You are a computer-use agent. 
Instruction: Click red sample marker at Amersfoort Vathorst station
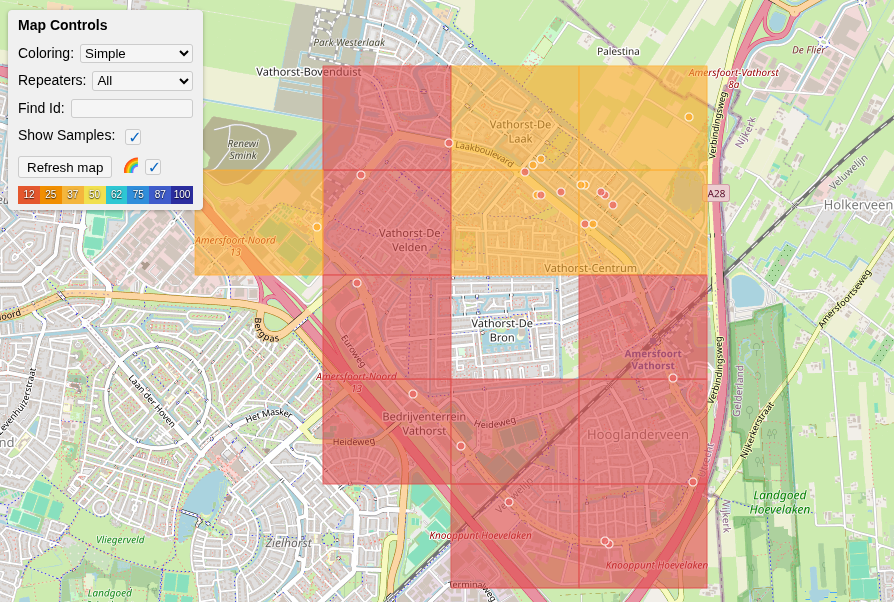673,378
